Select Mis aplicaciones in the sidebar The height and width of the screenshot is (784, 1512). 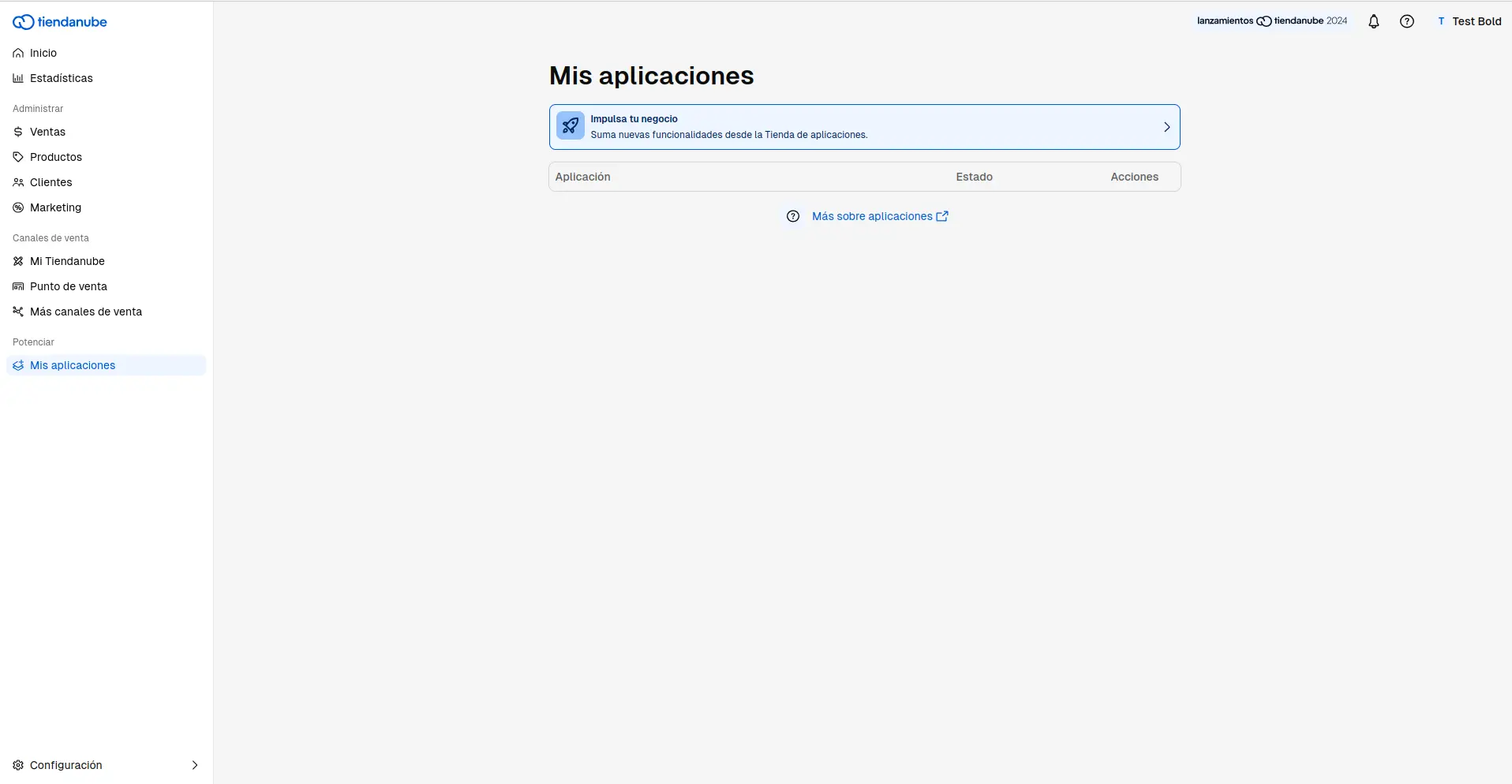(x=73, y=365)
